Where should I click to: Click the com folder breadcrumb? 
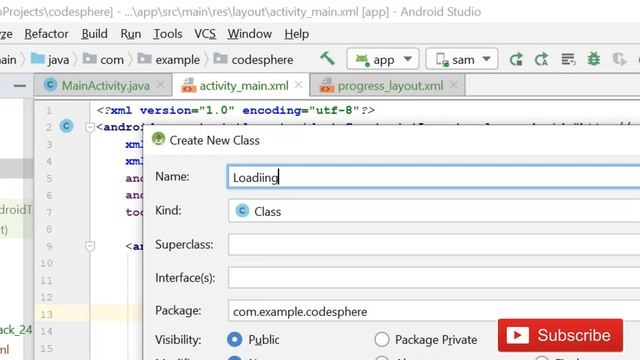pos(103,60)
